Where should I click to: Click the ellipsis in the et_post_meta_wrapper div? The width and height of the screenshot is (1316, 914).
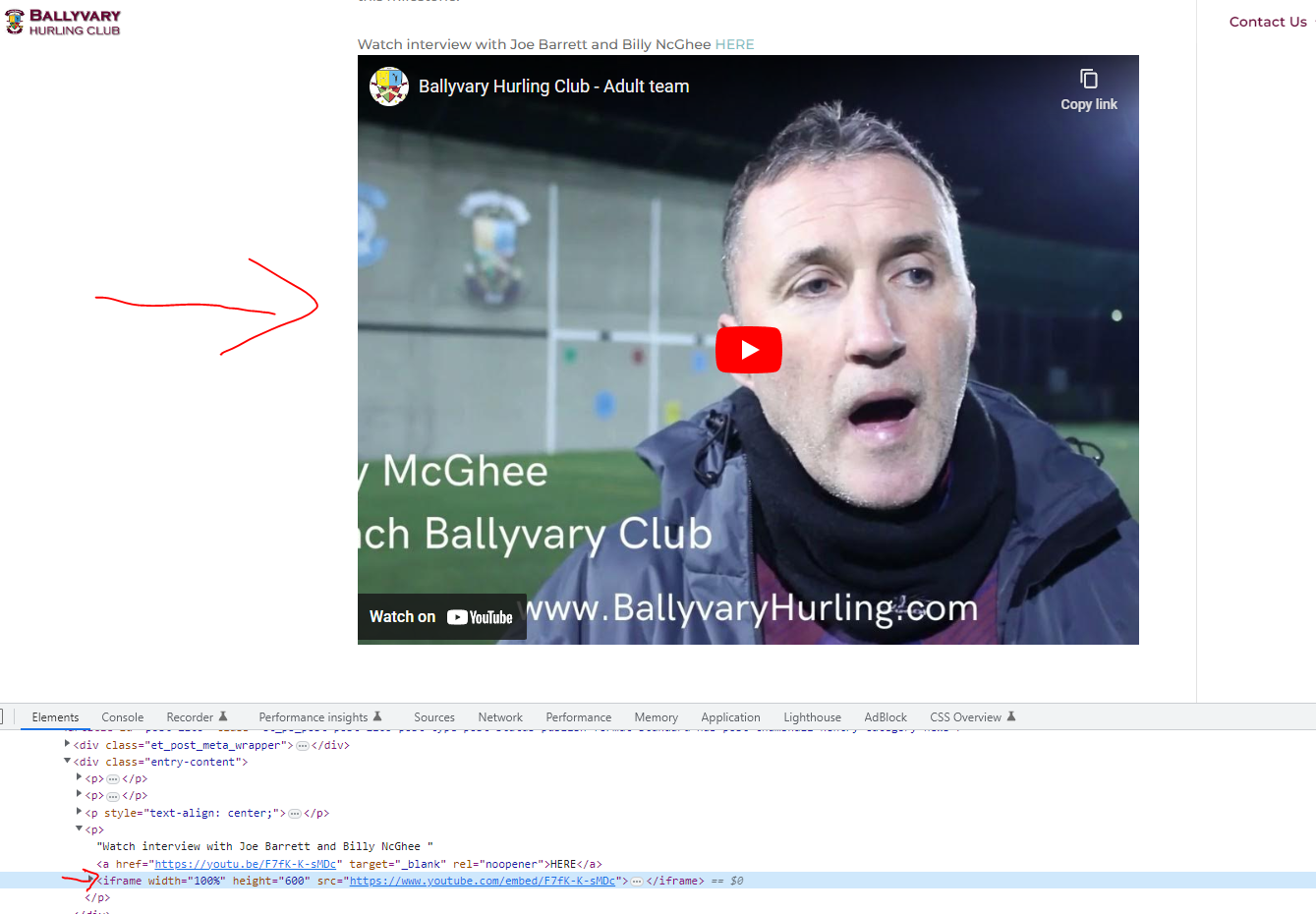coord(303,745)
